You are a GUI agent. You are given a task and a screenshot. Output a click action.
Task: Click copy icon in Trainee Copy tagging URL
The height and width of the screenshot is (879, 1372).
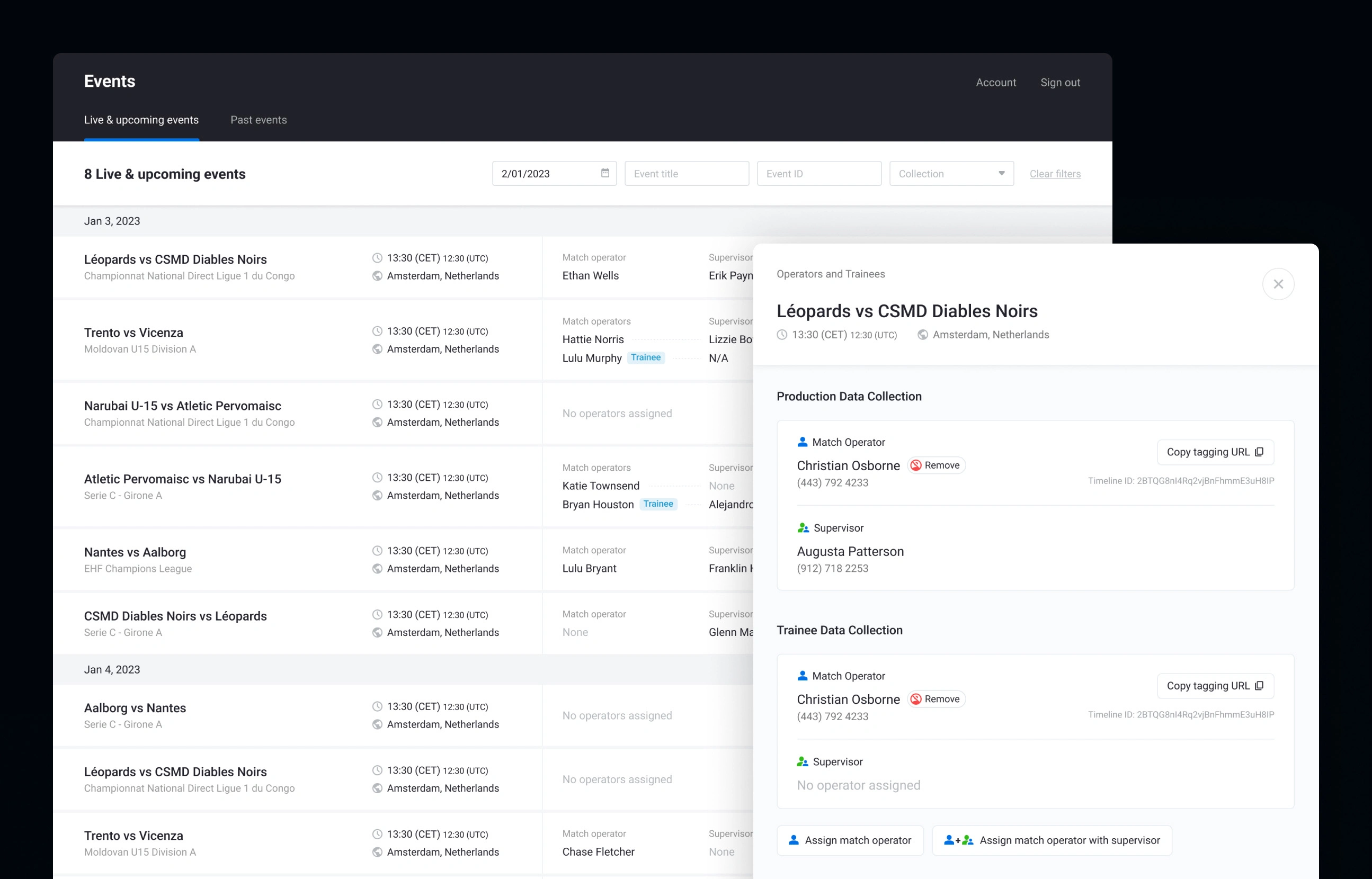(x=1259, y=686)
